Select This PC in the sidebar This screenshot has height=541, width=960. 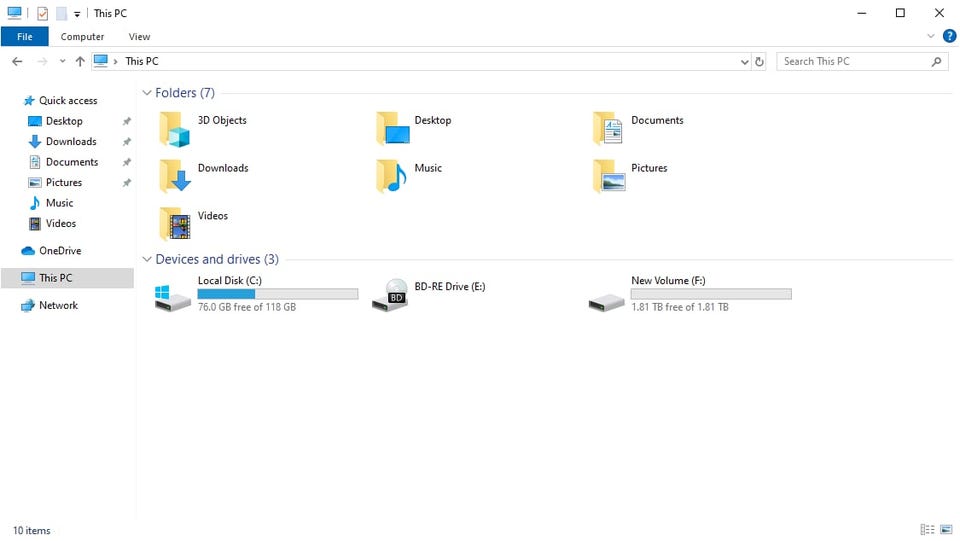67,278
